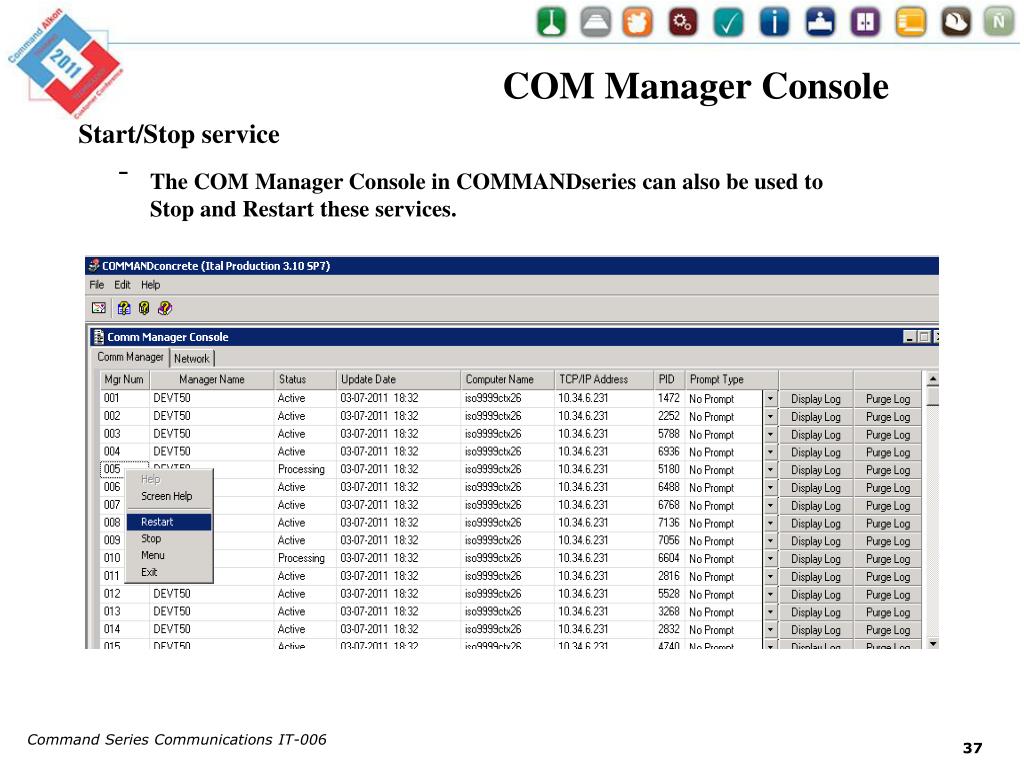Open Prompt Type dropdown for manager 004

770,452
